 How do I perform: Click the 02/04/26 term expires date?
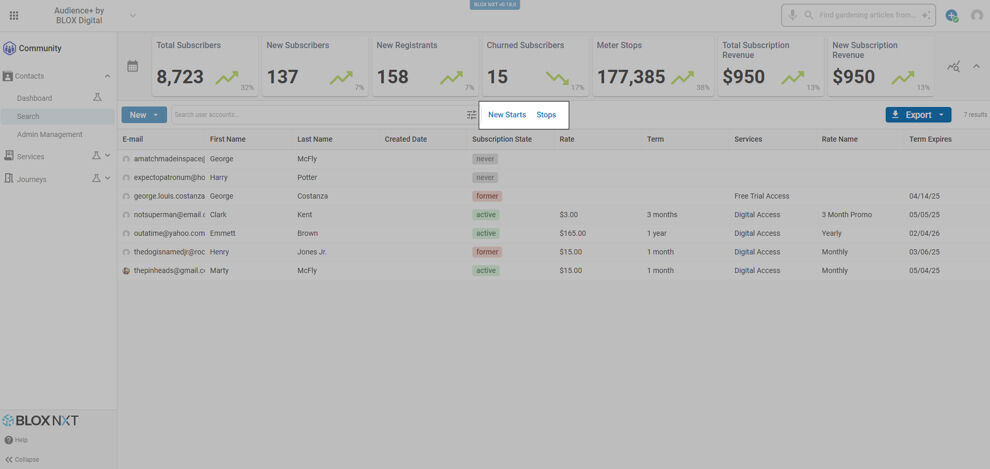coord(924,234)
